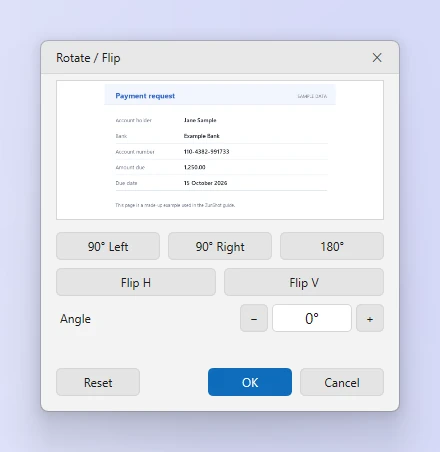Click '15 October 2026' in the preview
Viewport: 440px width, 452px height.
click(x=205, y=183)
